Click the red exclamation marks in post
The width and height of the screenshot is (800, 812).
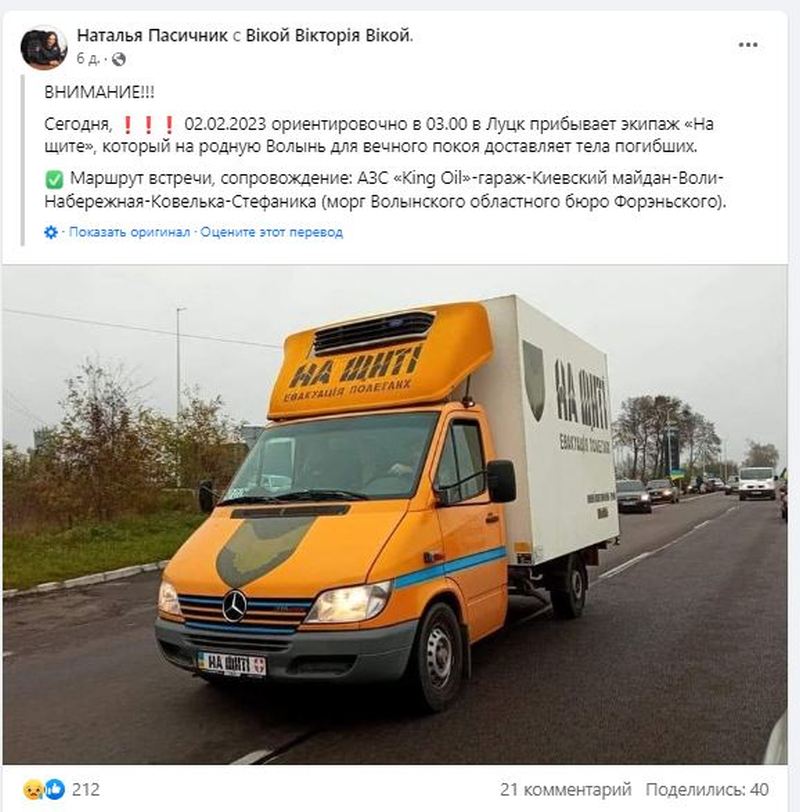[148, 125]
